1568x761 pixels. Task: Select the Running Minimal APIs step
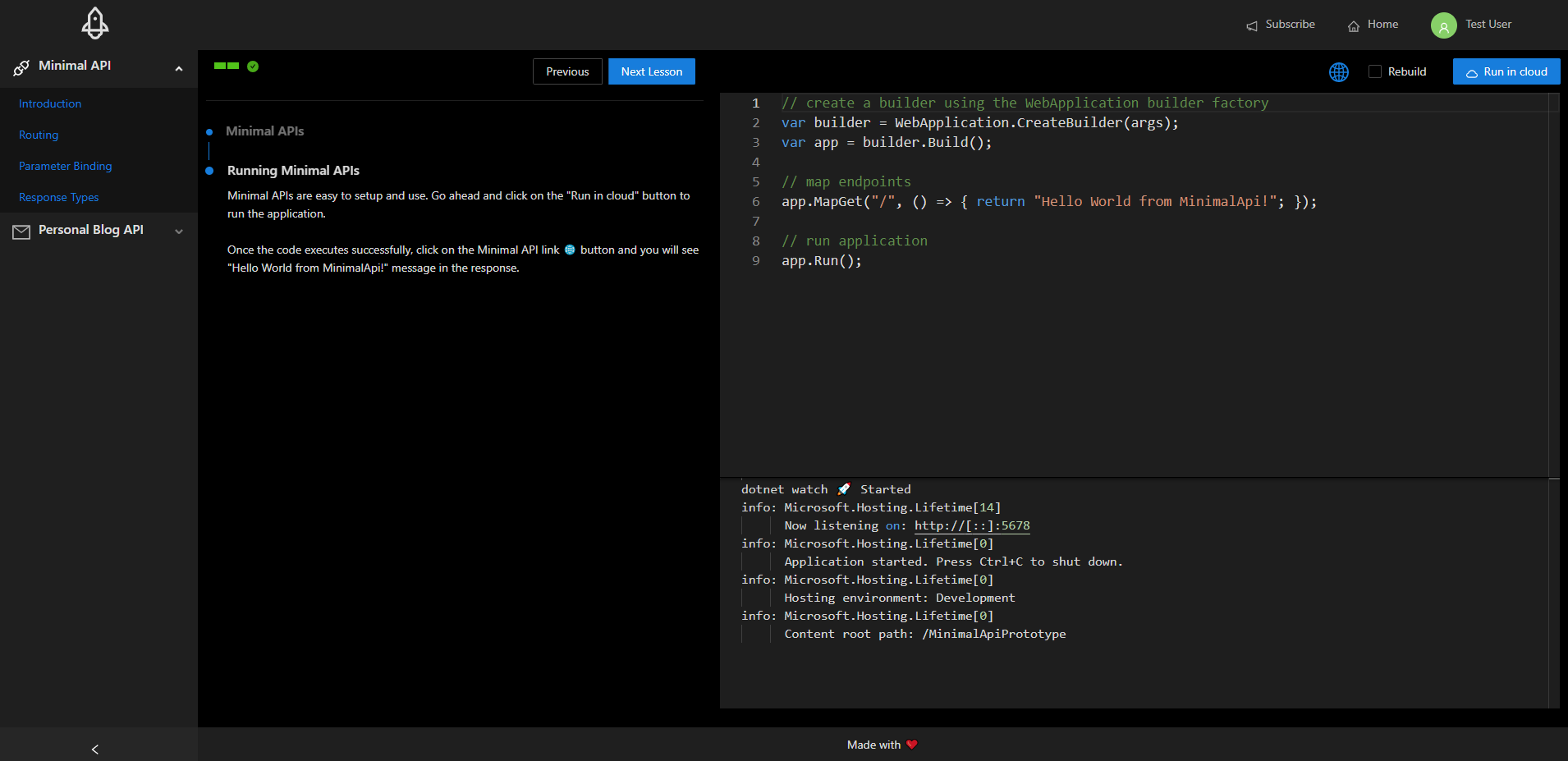click(293, 171)
